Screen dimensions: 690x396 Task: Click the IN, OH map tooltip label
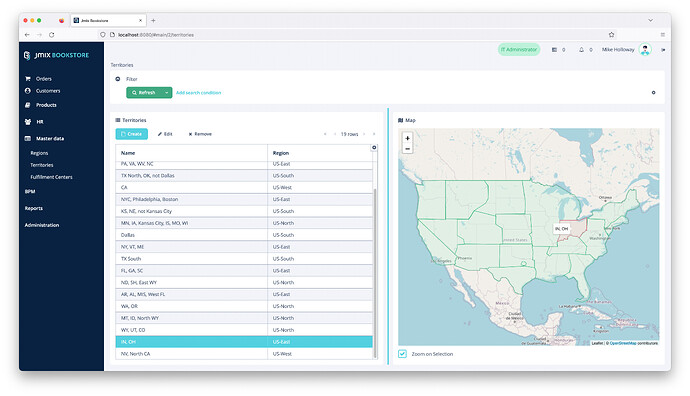(562, 229)
